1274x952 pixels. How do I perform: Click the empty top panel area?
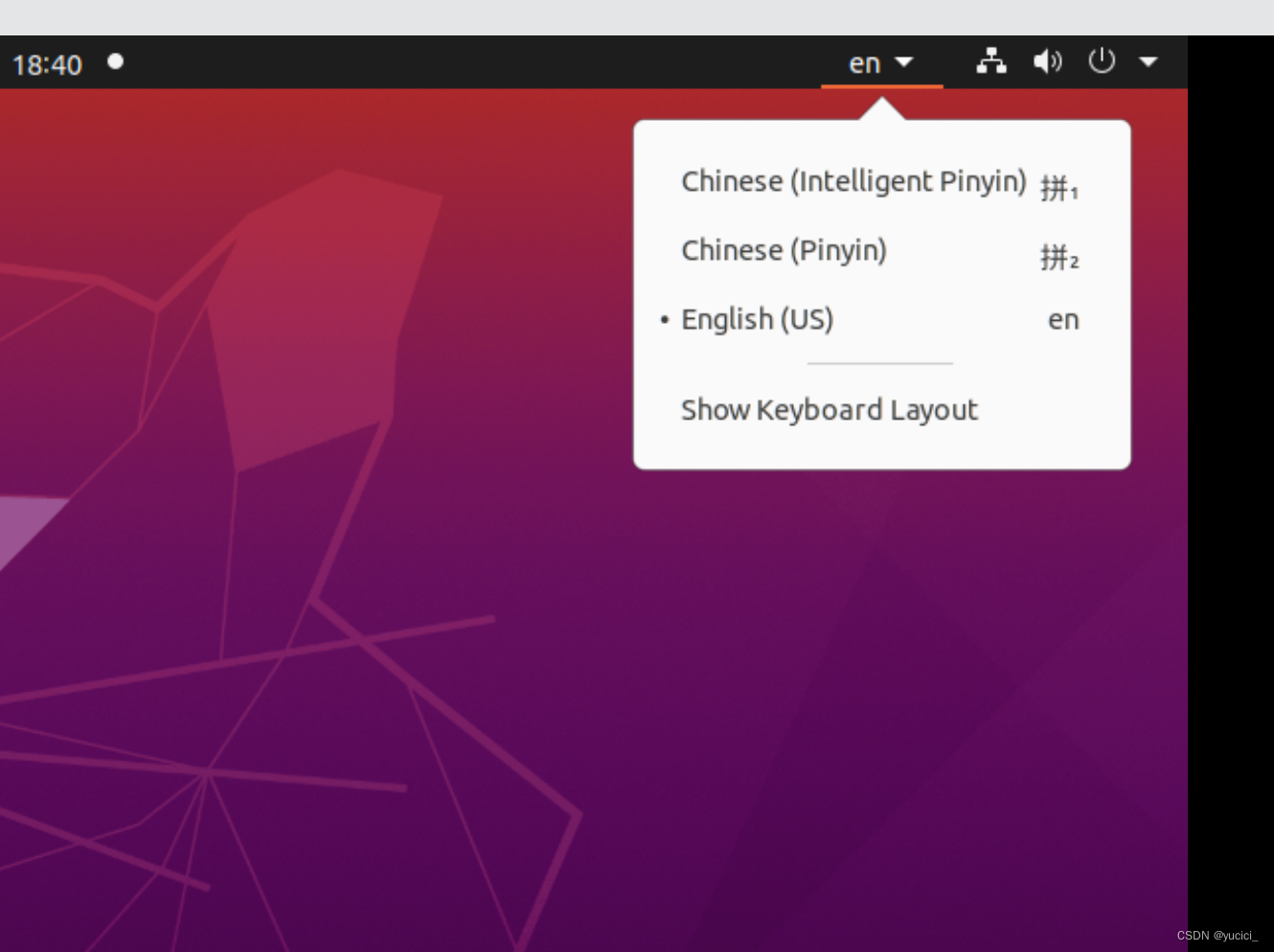[479, 62]
